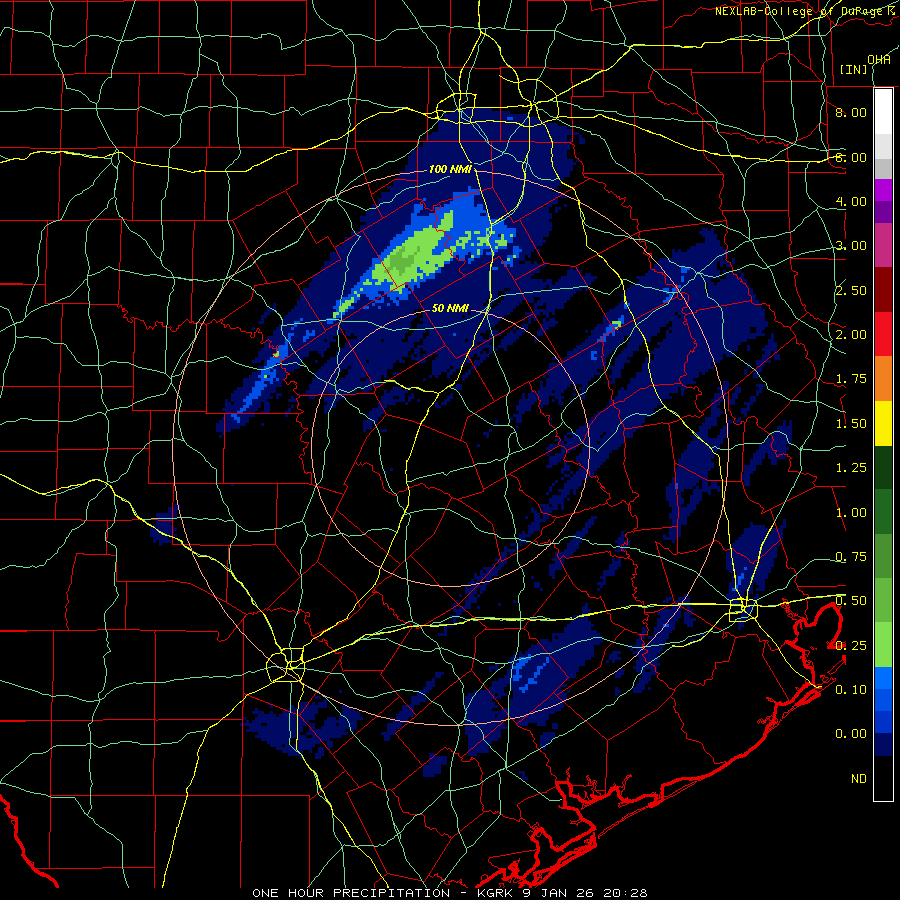Image resolution: width=900 pixels, height=900 pixels.
Task: Click the 1.75 legend value
Action: (851, 379)
